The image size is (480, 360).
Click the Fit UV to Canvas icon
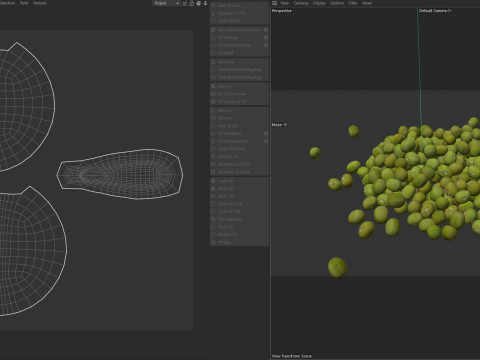click(x=213, y=94)
